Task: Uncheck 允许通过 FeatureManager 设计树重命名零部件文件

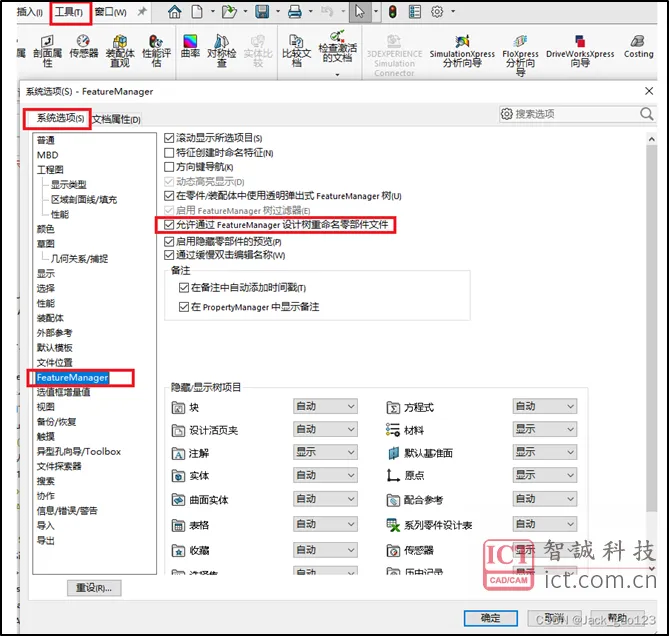Action: pos(169,226)
